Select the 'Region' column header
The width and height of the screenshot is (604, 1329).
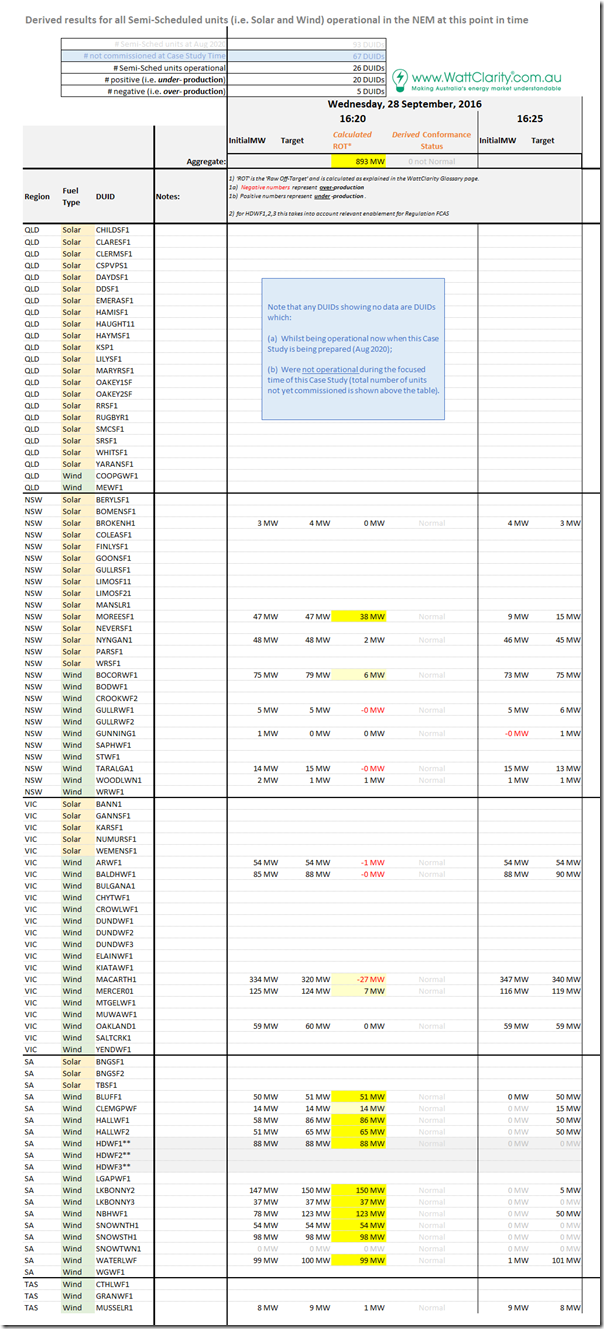coord(37,196)
